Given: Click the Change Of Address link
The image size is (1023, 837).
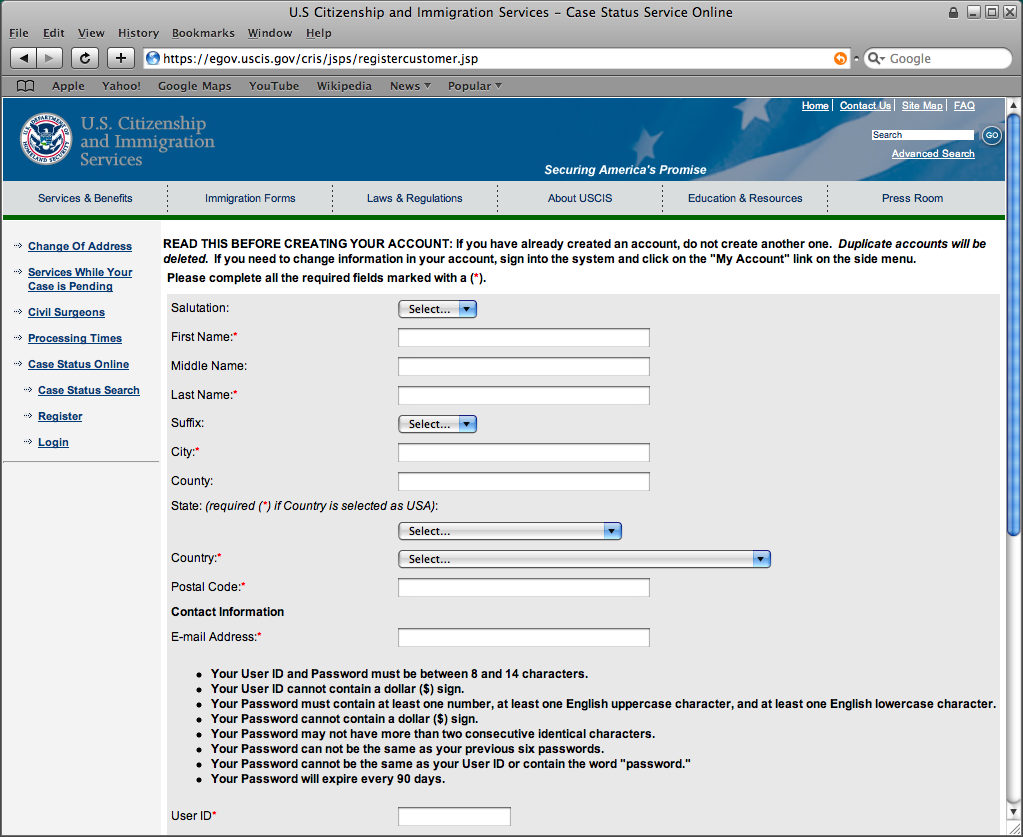Looking at the screenshot, I should (x=80, y=246).
